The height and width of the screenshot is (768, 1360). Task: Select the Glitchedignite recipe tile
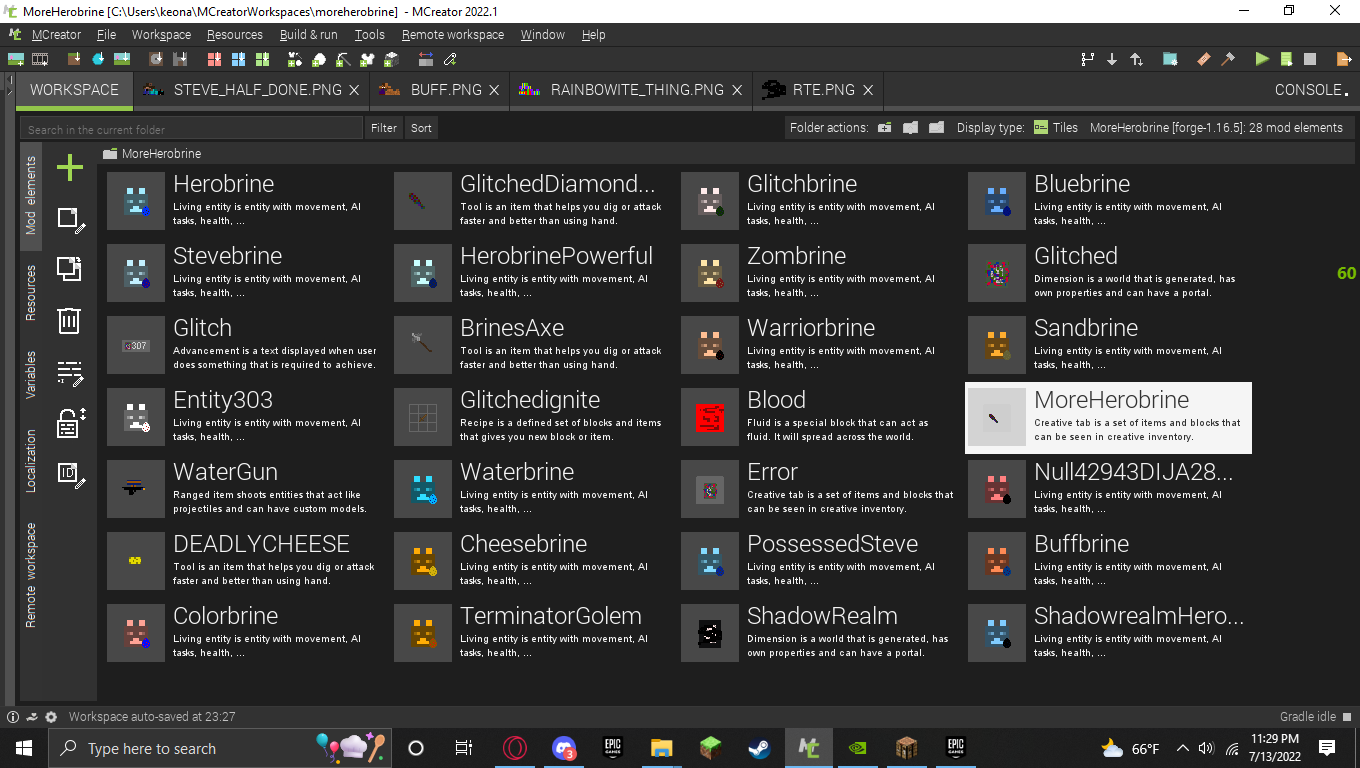point(534,418)
